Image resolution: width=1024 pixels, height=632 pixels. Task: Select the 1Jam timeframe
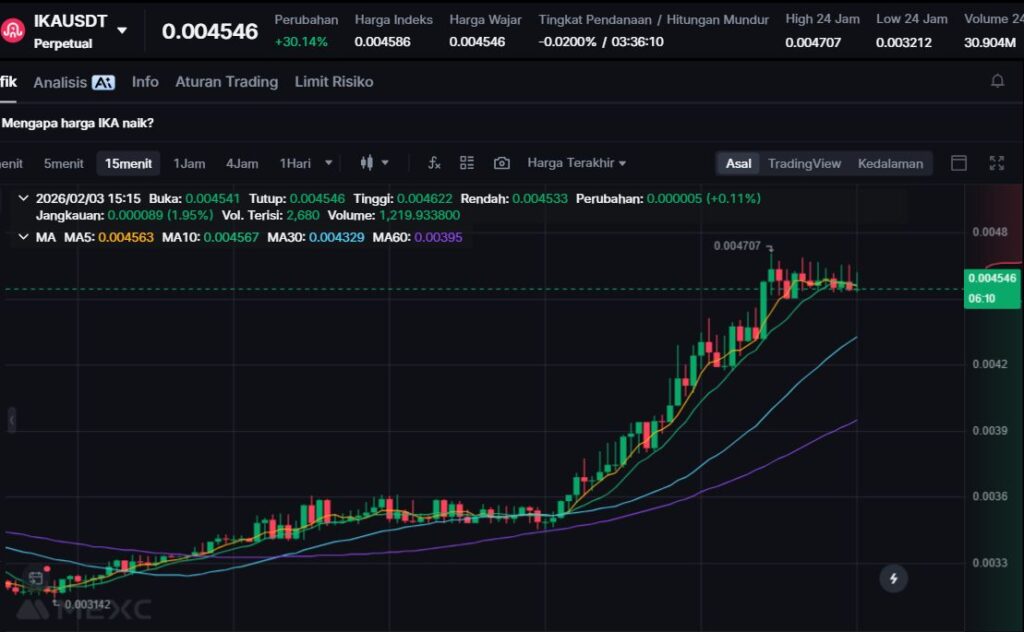coord(189,163)
